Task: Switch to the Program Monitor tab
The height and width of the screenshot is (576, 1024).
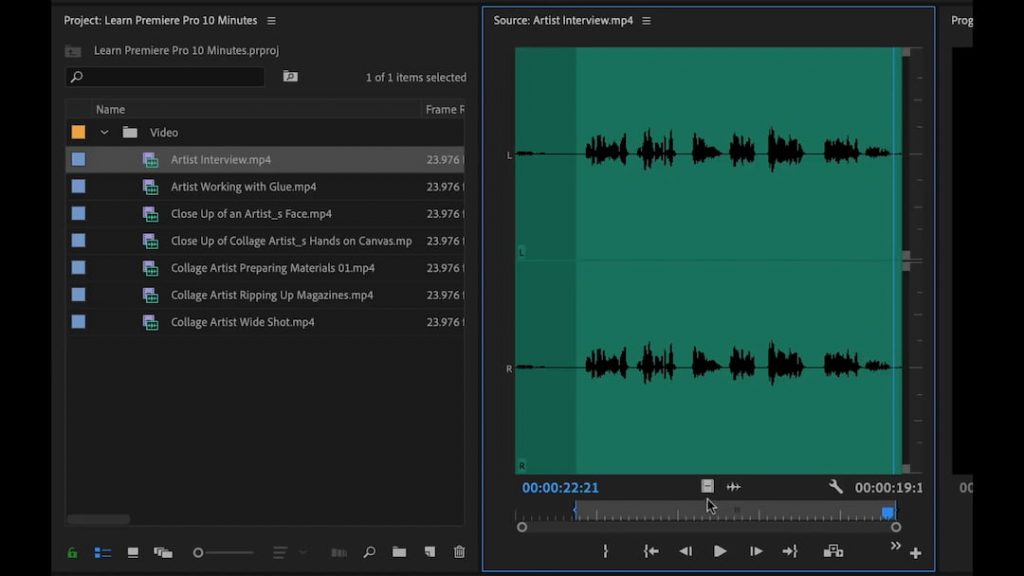Action: [x=965, y=19]
